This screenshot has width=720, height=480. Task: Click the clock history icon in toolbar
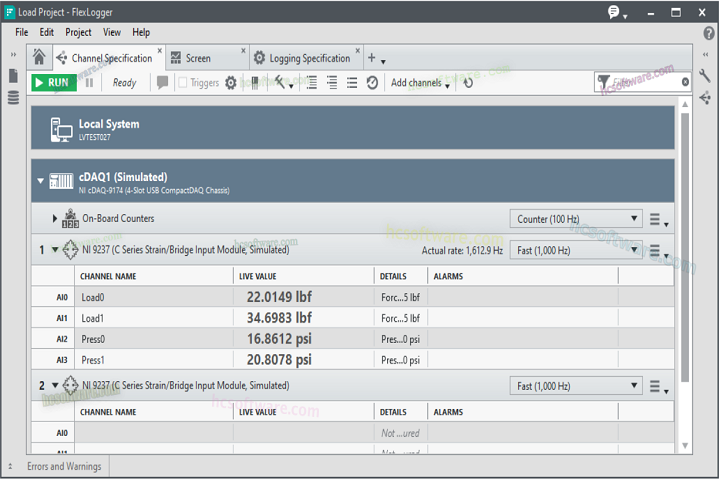click(372, 83)
